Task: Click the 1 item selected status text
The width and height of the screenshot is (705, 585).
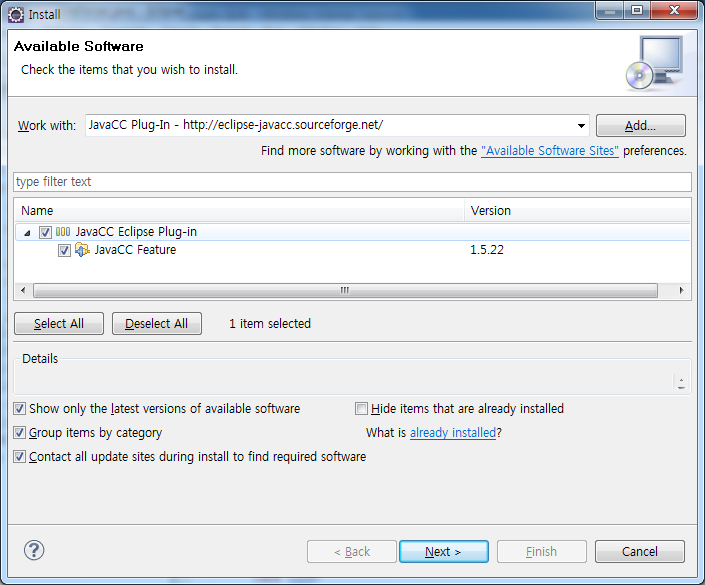Action: tap(270, 324)
